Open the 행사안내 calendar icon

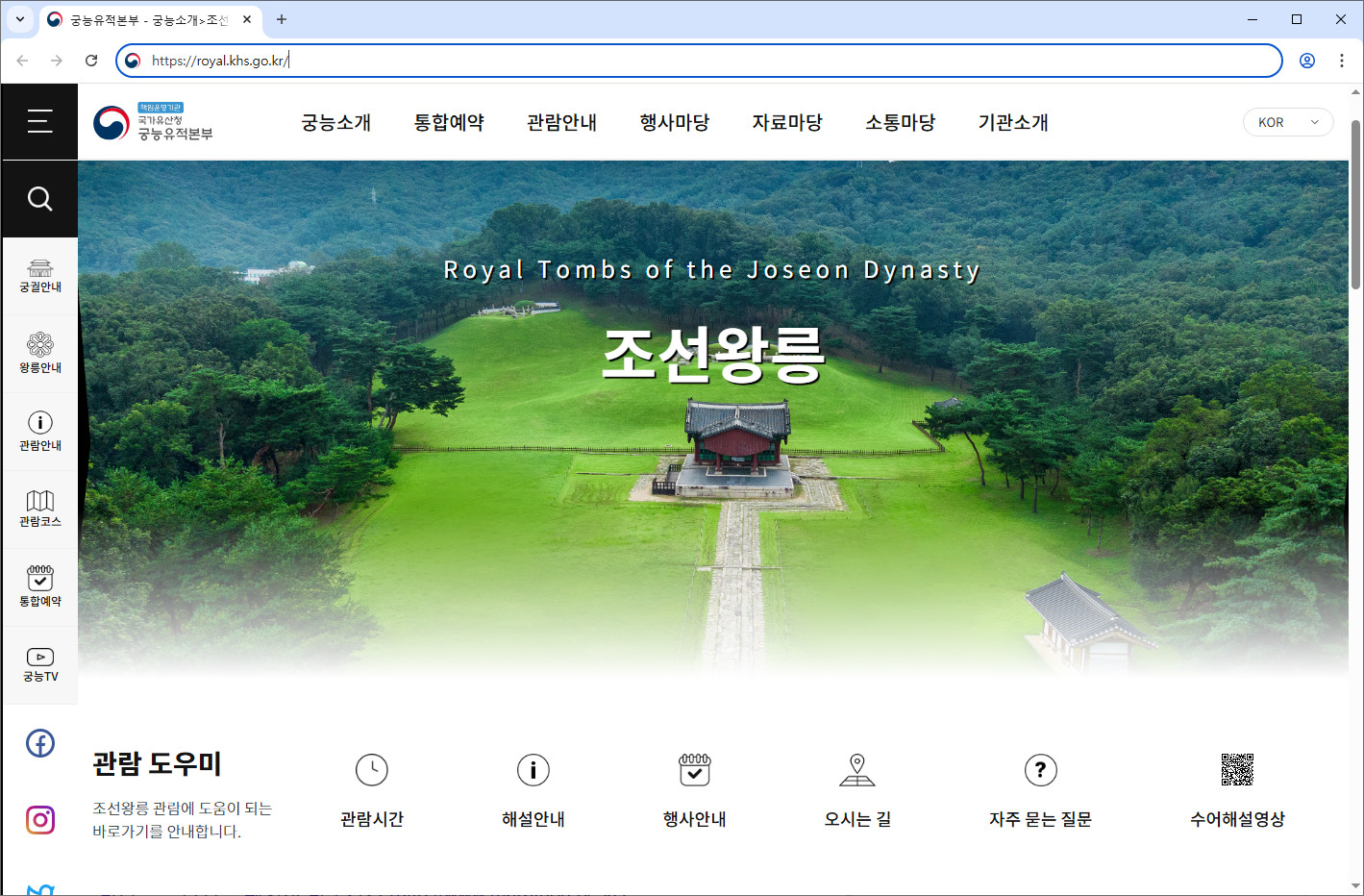pos(695,770)
